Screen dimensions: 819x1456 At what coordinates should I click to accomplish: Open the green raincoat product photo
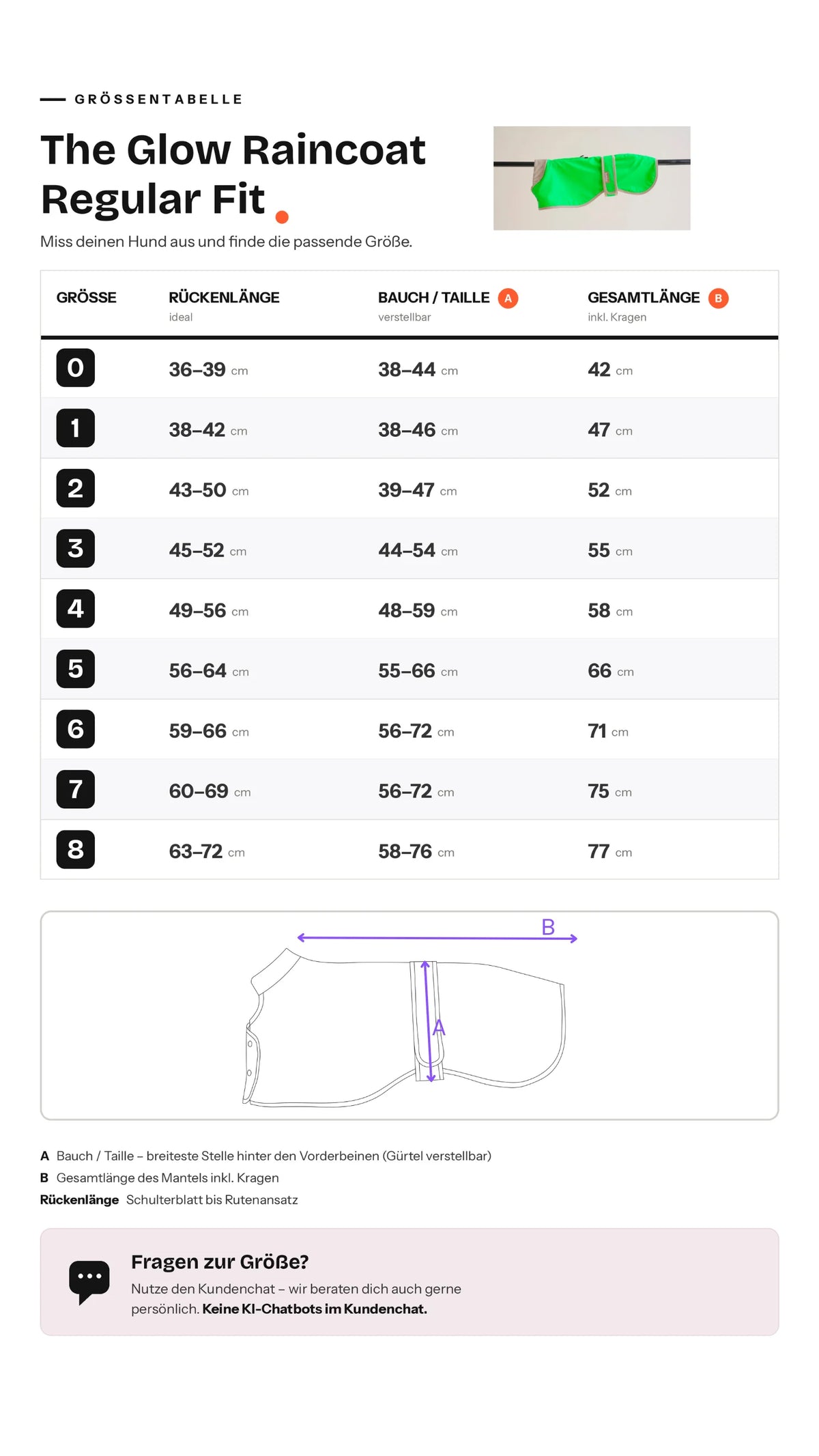point(592,178)
